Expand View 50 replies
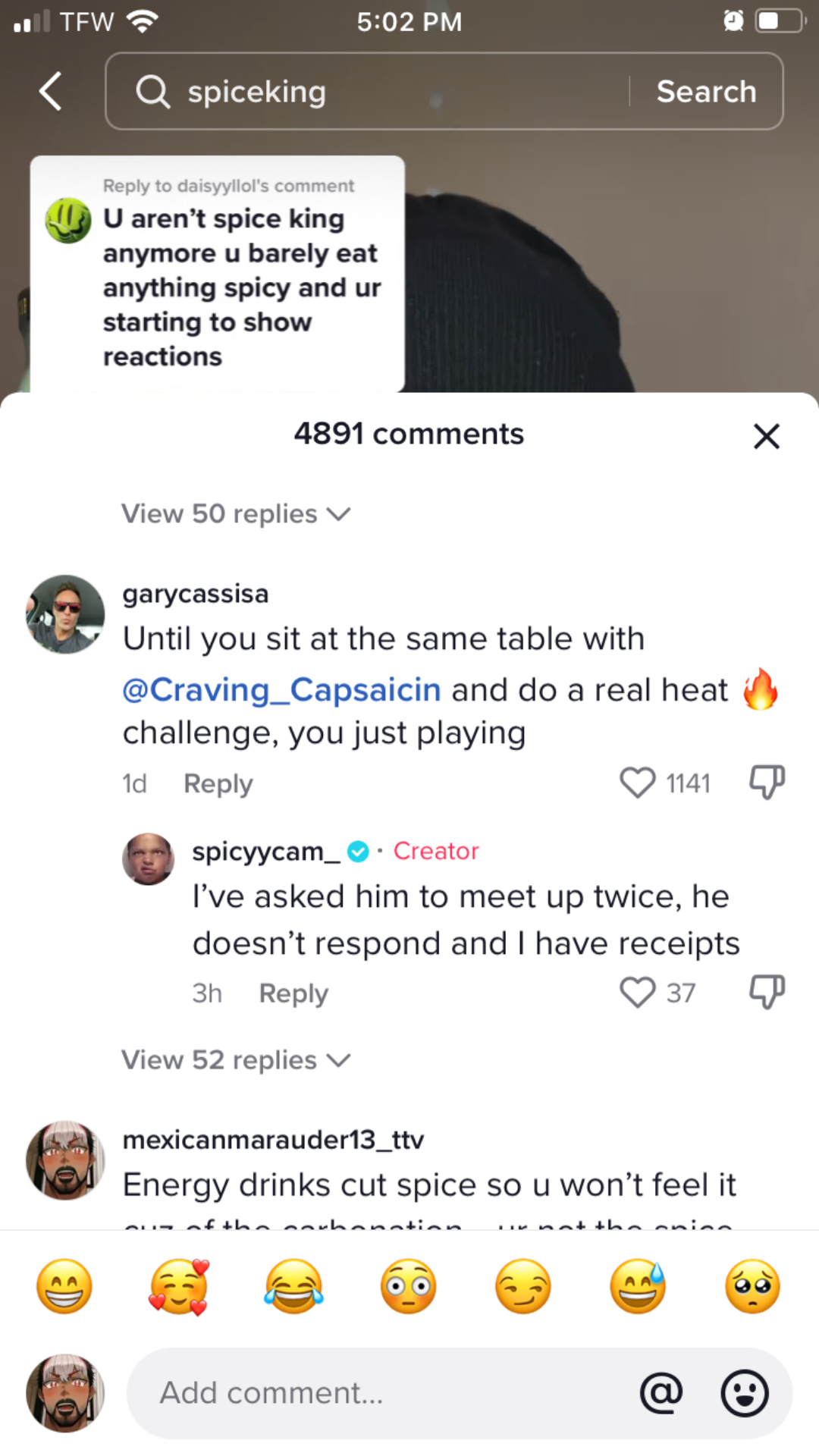 tap(235, 514)
